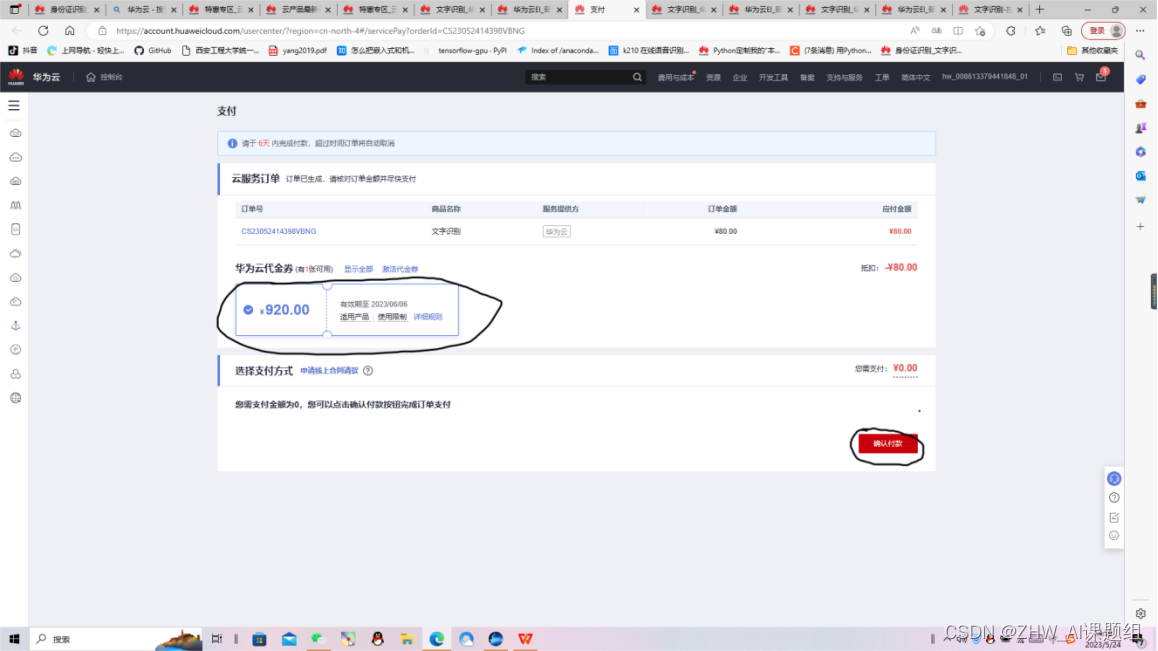The width and height of the screenshot is (1158, 651).
Task: Open the hamburger menu in the left sidebar
Action: (x=14, y=106)
